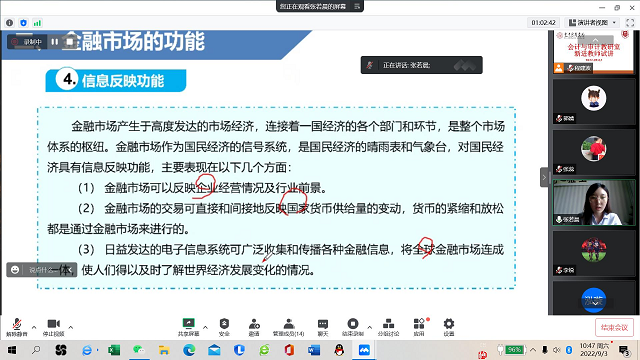Open emoji picker smiley icon
The image size is (640, 360).
[15, 270]
